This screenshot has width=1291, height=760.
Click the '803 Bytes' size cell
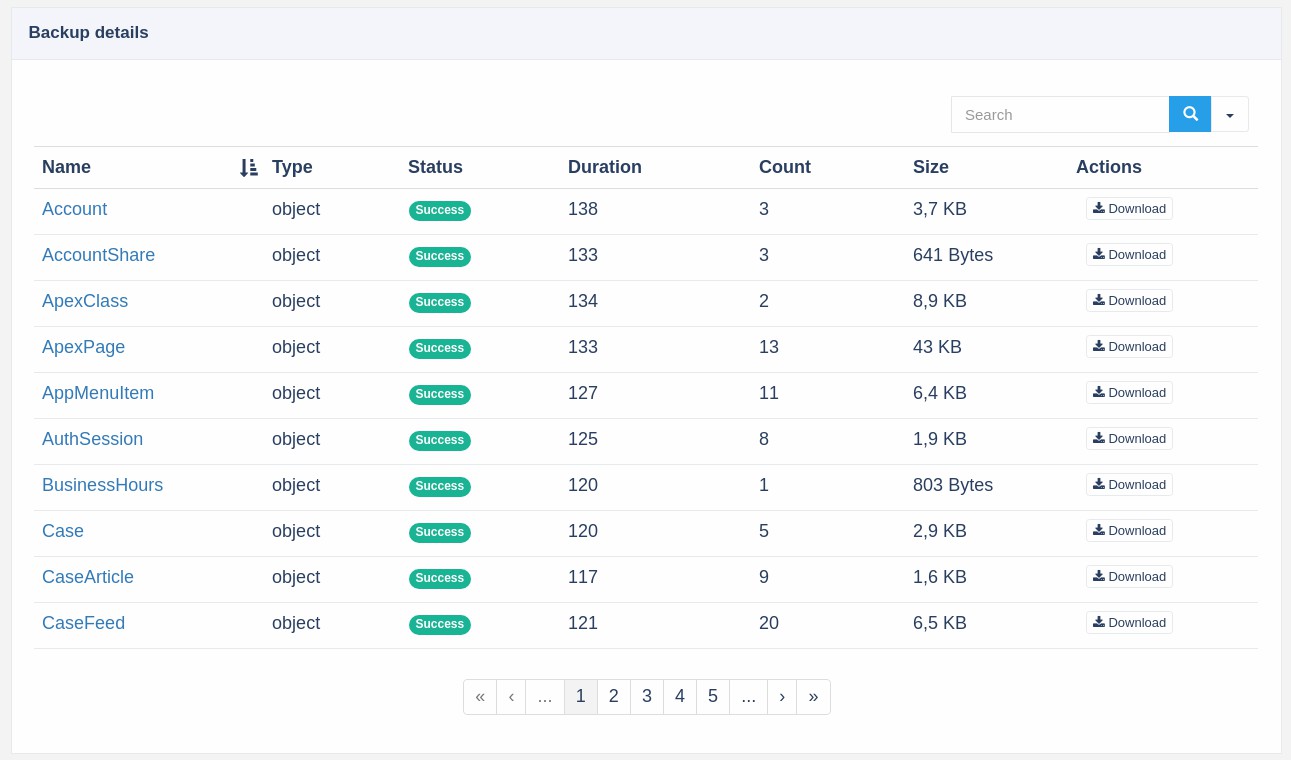[953, 485]
